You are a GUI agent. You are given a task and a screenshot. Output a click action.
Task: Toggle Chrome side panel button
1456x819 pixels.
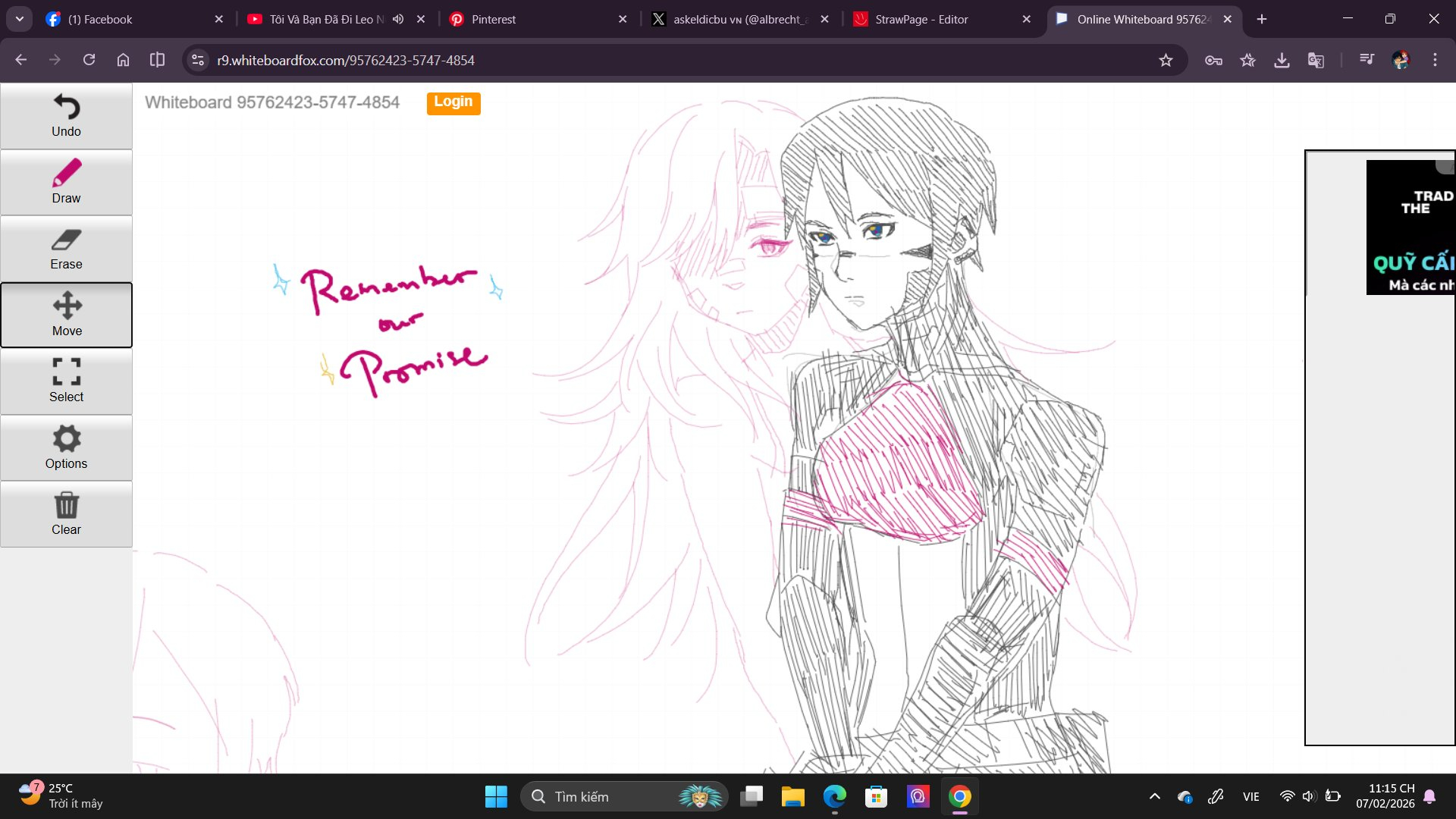coord(157,60)
